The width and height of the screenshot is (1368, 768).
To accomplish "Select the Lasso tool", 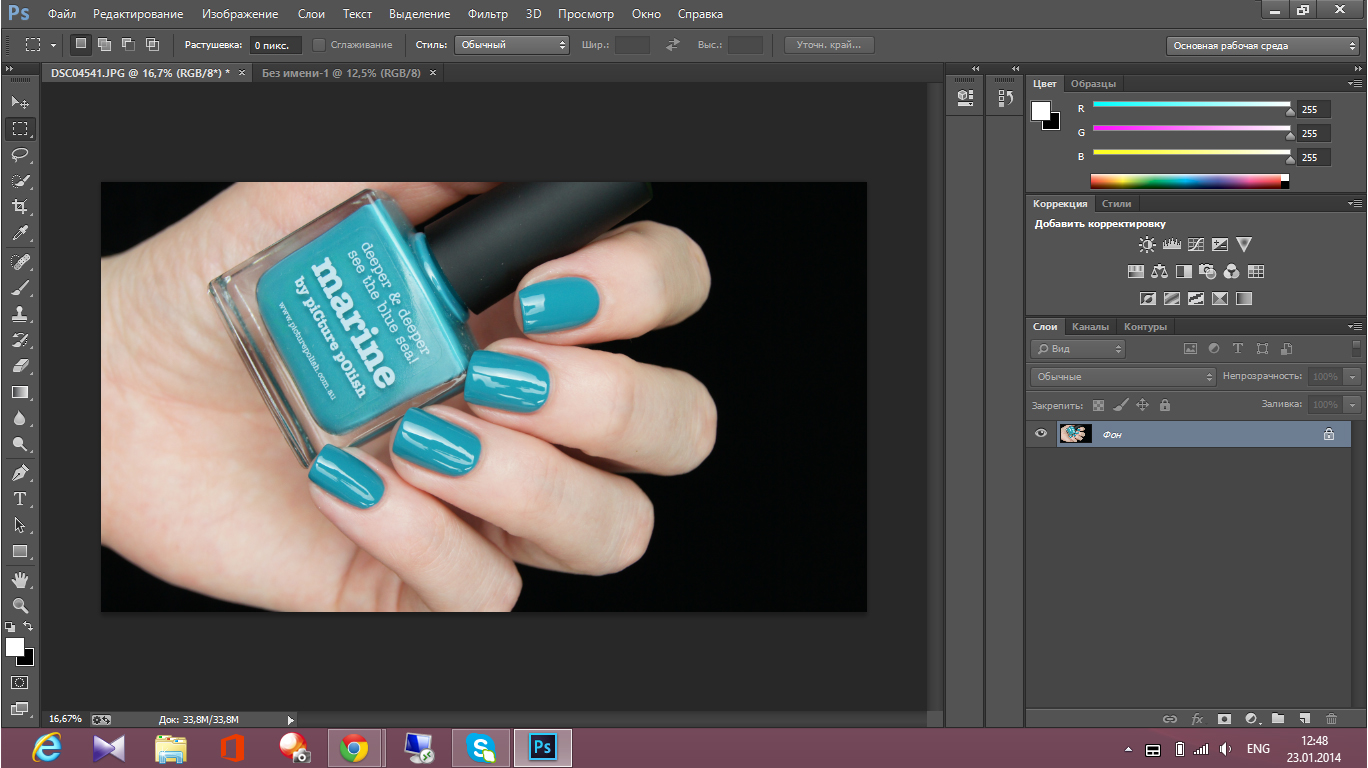I will coord(20,155).
